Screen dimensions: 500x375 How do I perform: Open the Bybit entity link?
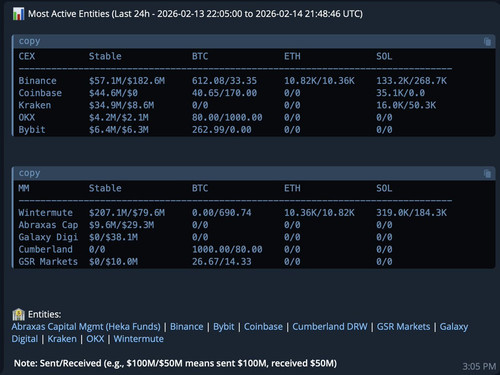pyautogui.click(x=224, y=327)
